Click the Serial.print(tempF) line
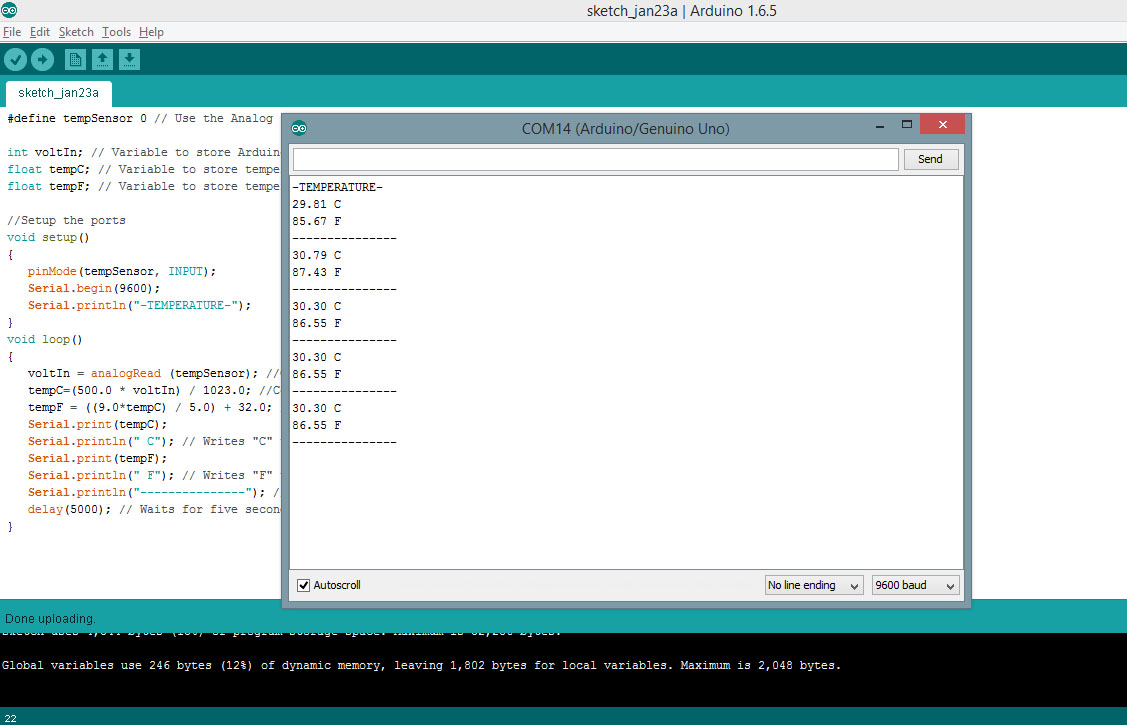Screen dimensions: 1127x725 pos(97,458)
